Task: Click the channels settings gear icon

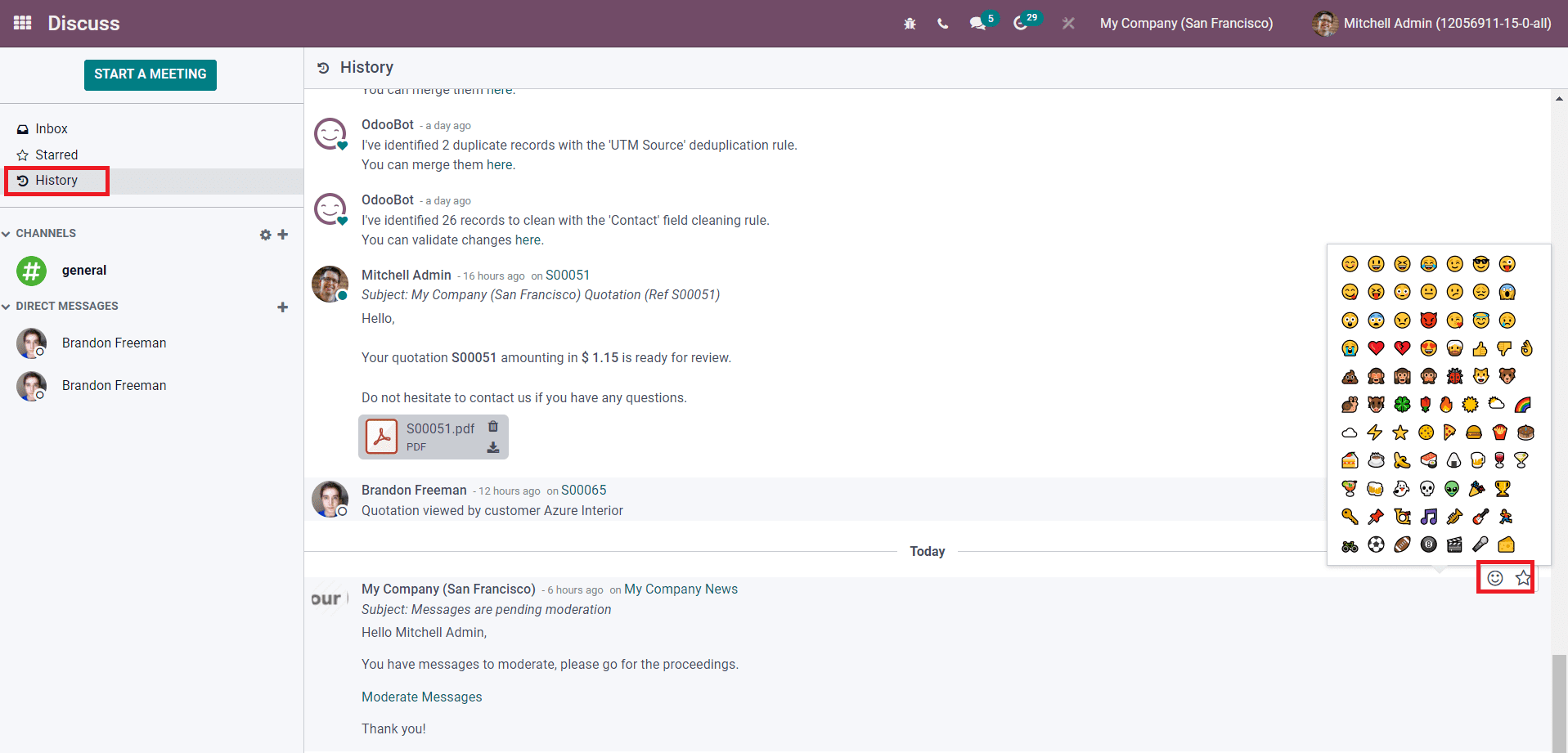Action: tap(265, 235)
